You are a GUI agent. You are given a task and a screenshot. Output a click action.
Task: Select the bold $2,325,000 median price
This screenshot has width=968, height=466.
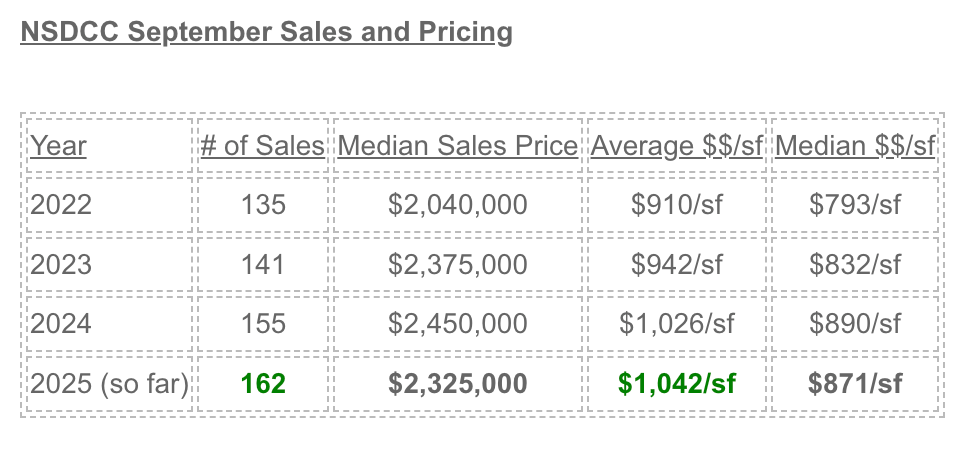coord(458,383)
